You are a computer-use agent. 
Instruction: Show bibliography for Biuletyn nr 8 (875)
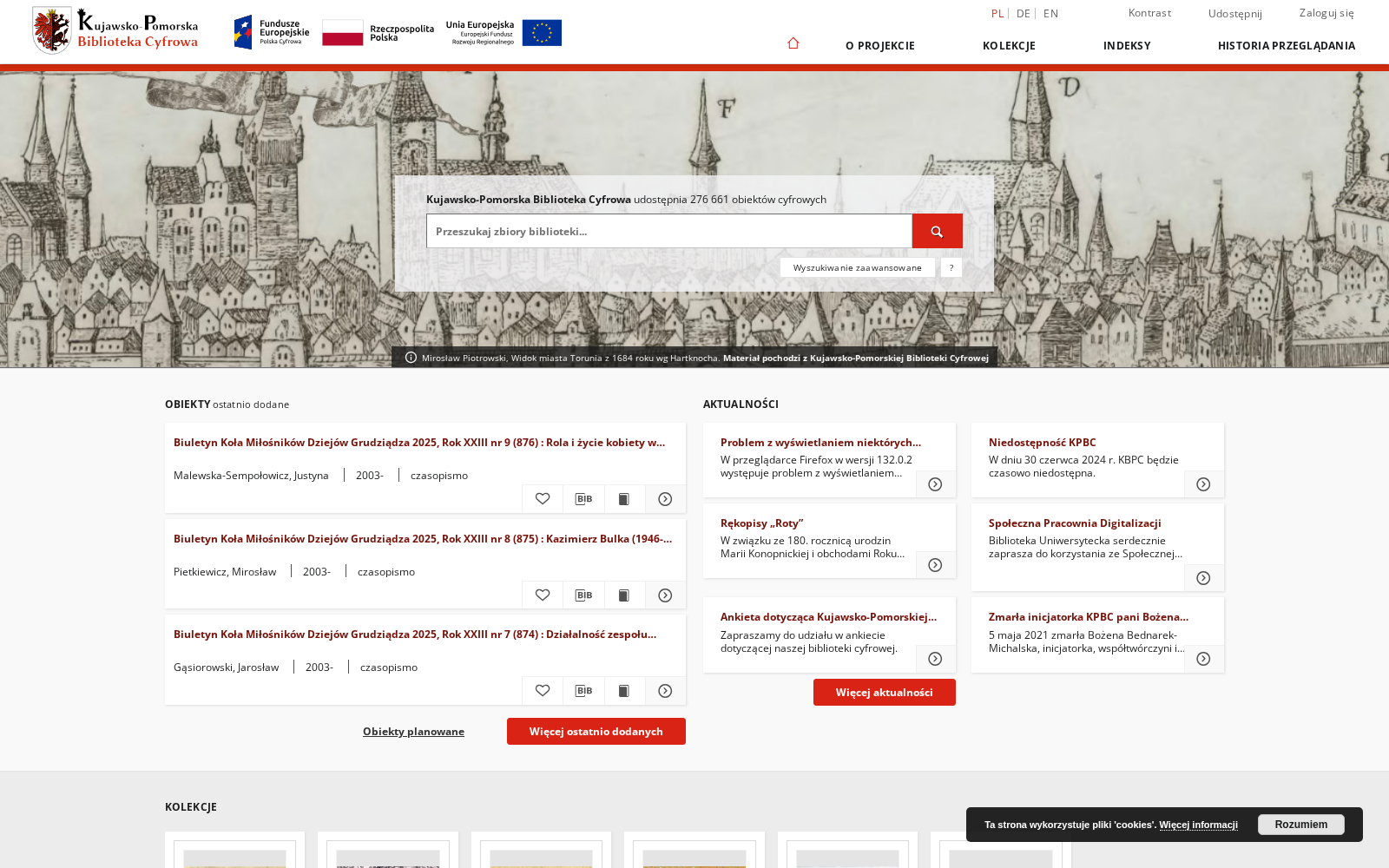(x=583, y=595)
